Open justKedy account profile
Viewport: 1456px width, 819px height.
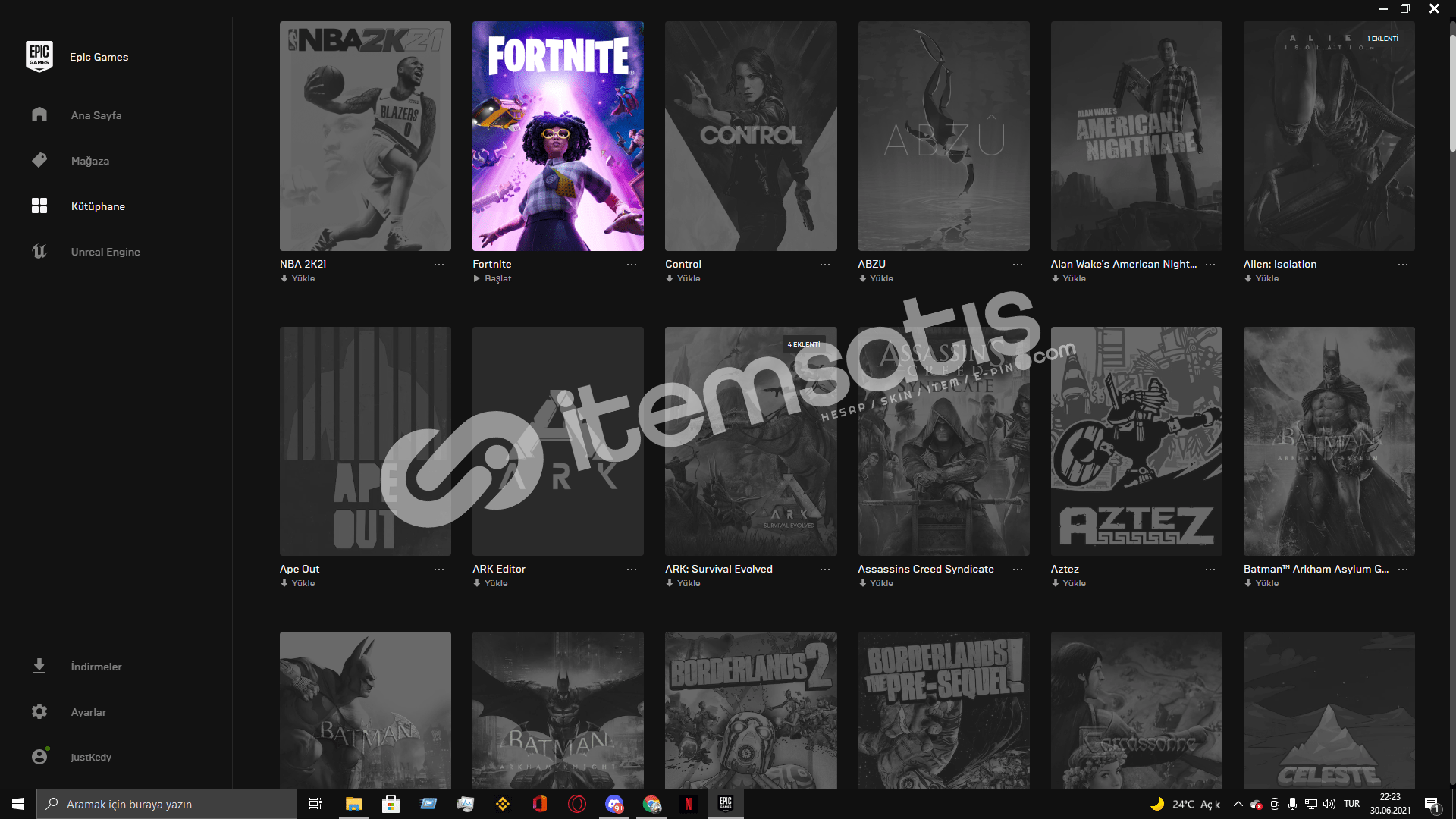click(91, 757)
